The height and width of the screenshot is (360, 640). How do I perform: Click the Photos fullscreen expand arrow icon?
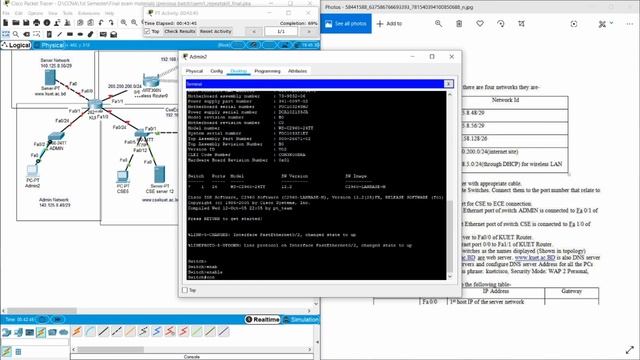[630, 350]
